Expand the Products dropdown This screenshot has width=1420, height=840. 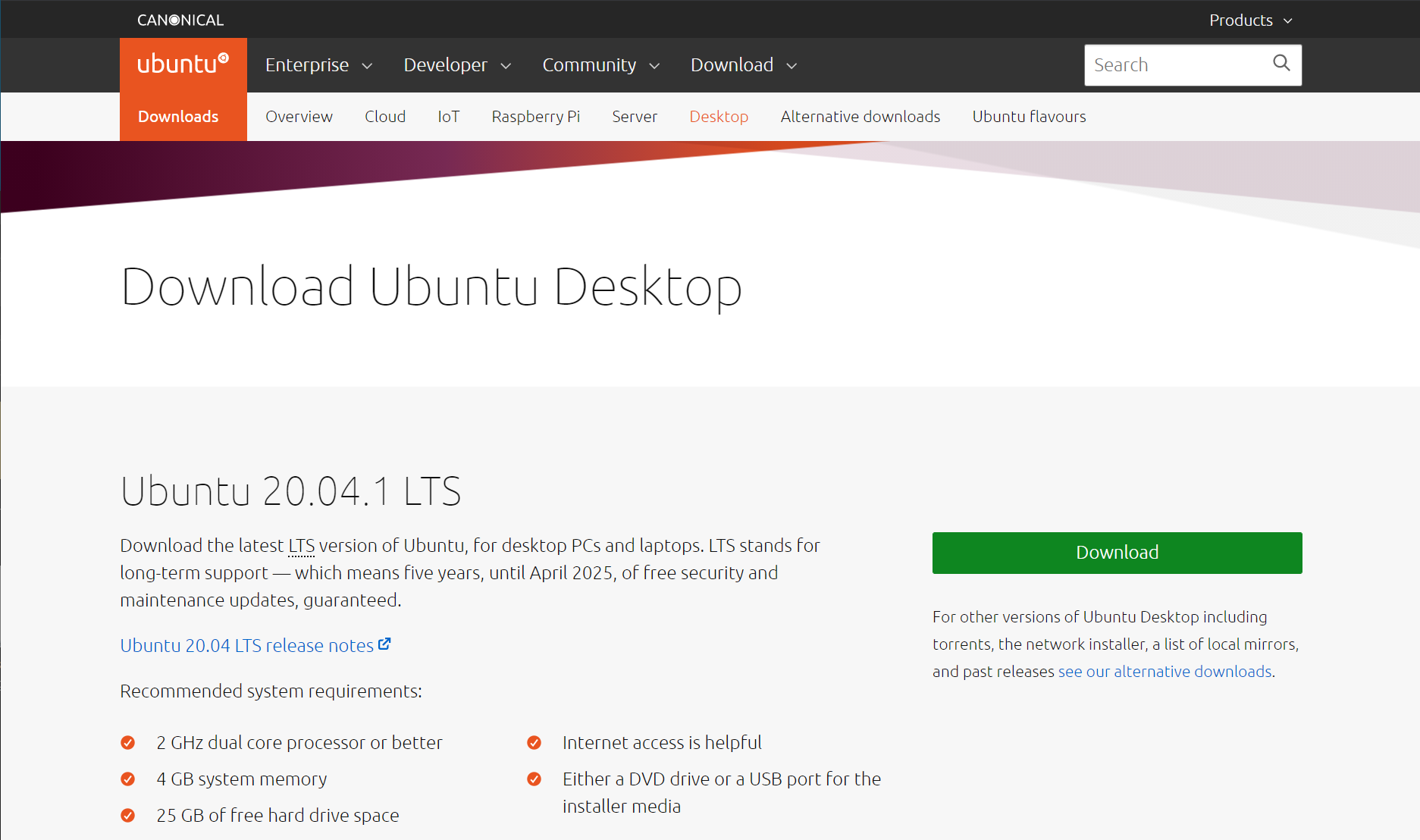pos(1249,20)
